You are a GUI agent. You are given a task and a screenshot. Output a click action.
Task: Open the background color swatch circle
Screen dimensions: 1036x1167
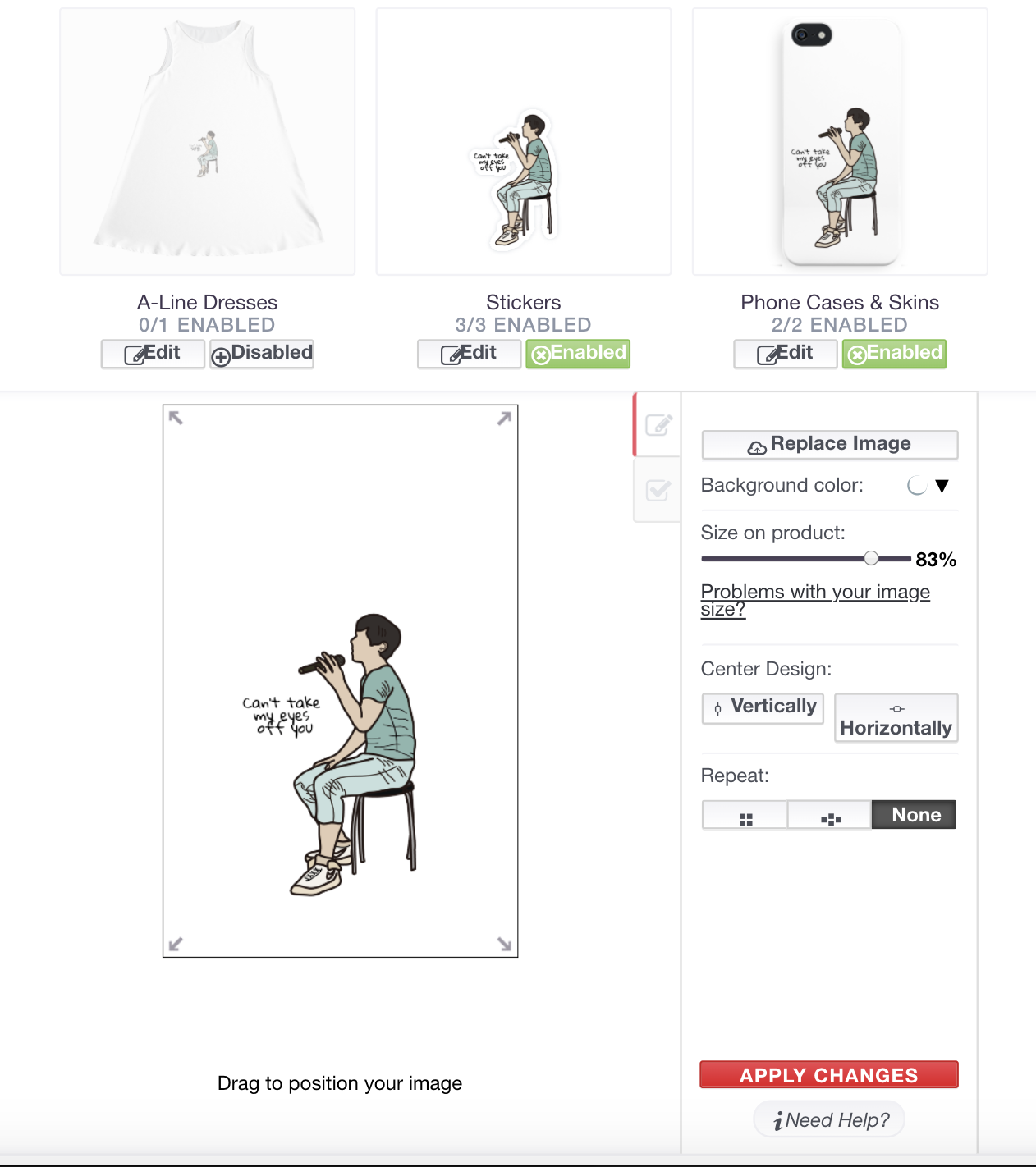coord(917,485)
